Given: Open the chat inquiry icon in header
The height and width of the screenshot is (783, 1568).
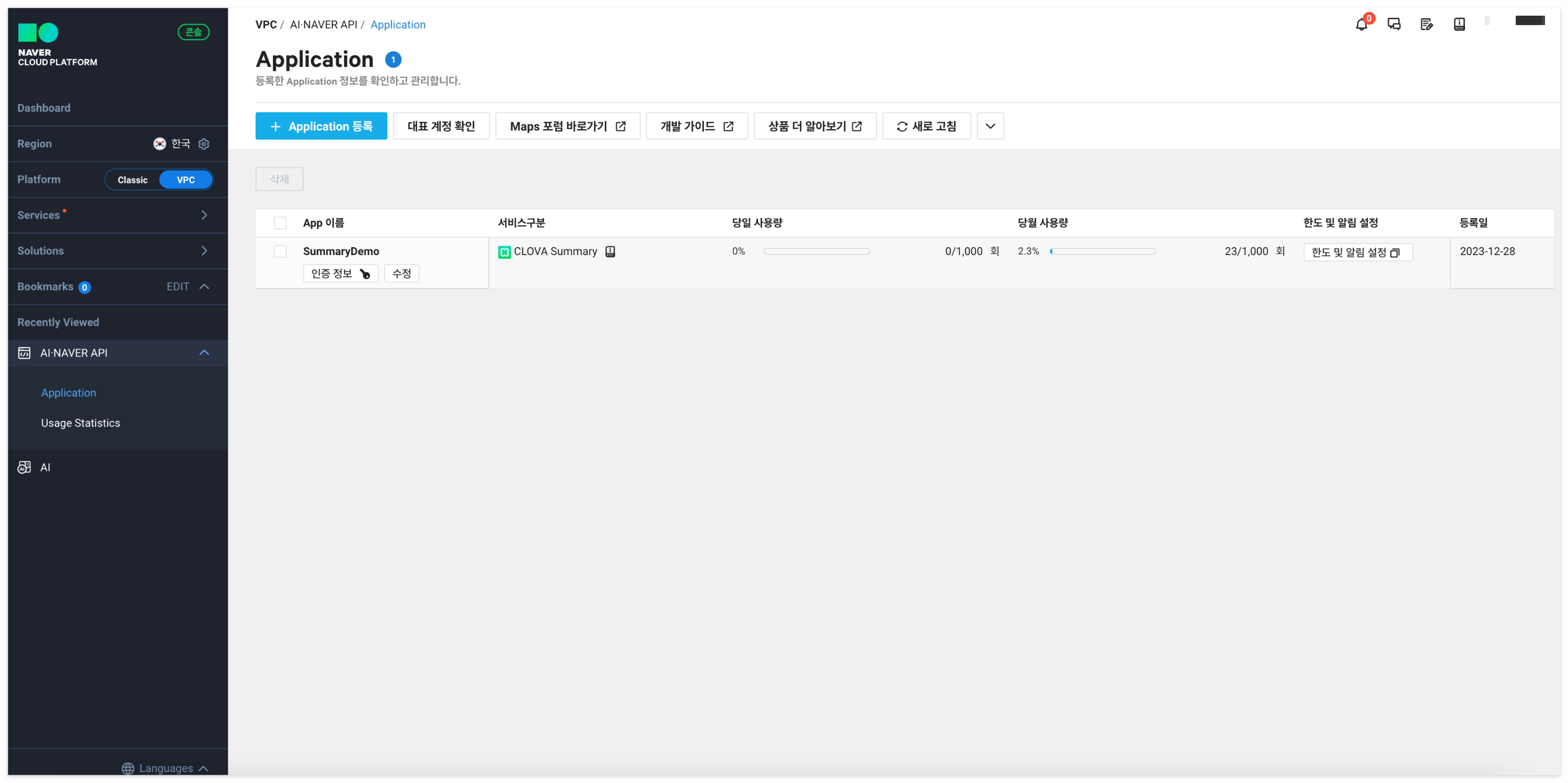Looking at the screenshot, I should click(x=1394, y=25).
